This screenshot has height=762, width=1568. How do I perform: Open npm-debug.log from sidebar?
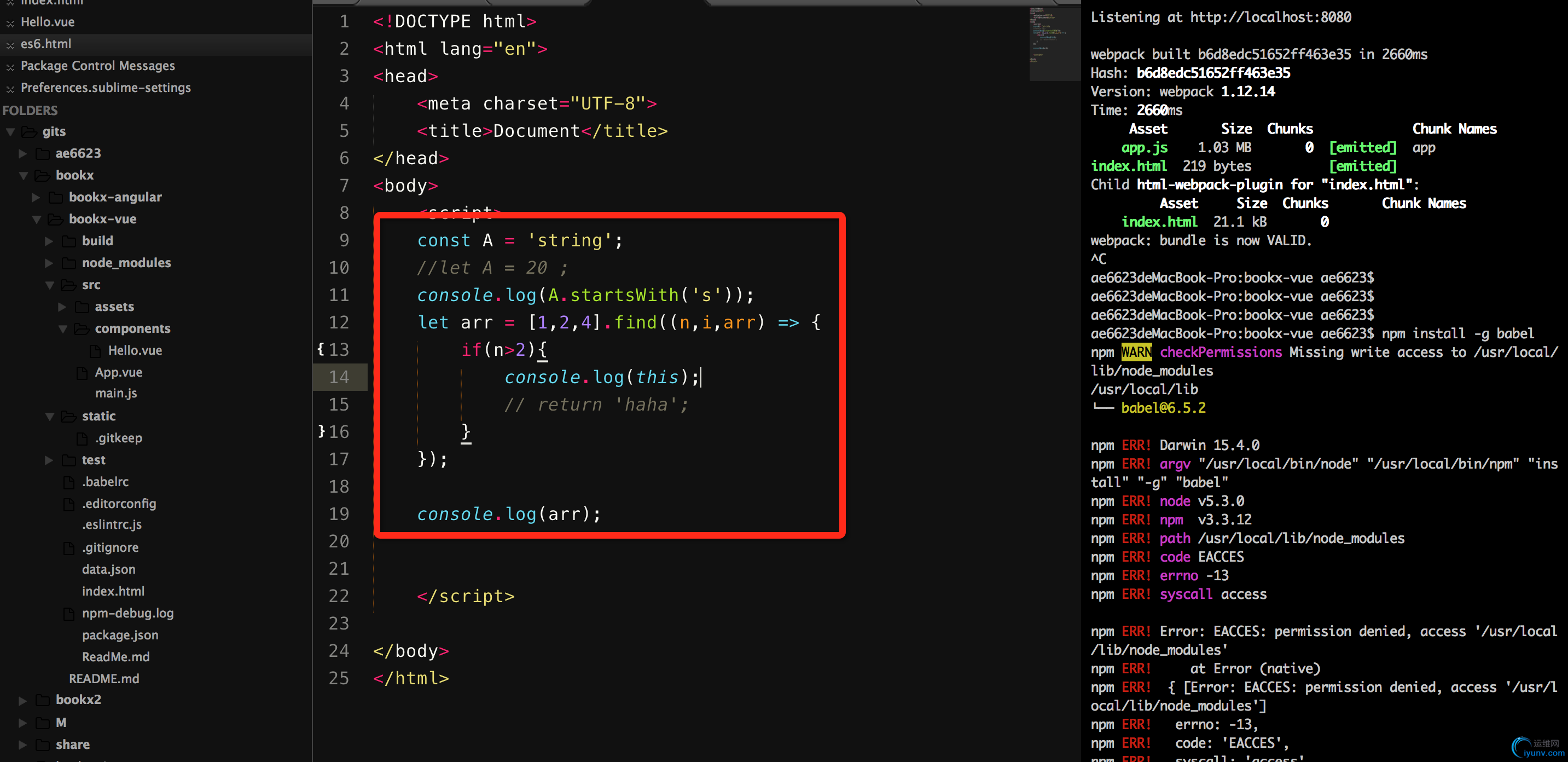click(x=128, y=613)
